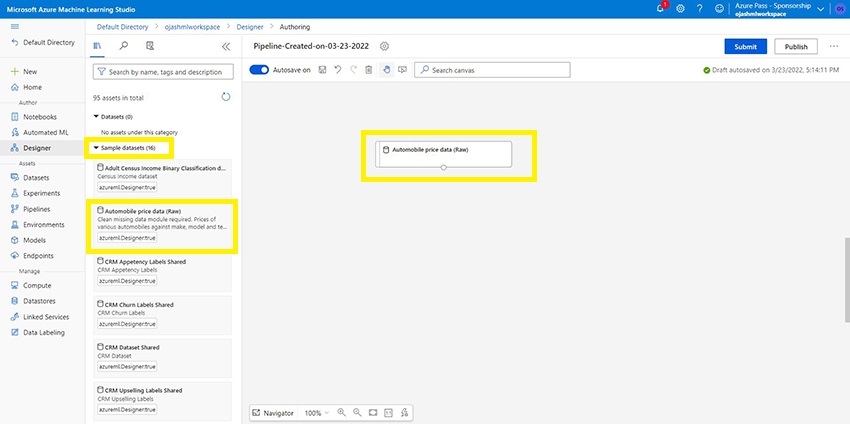Collapse the asset panel with double chevron
850x424 pixels.
click(x=226, y=47)
